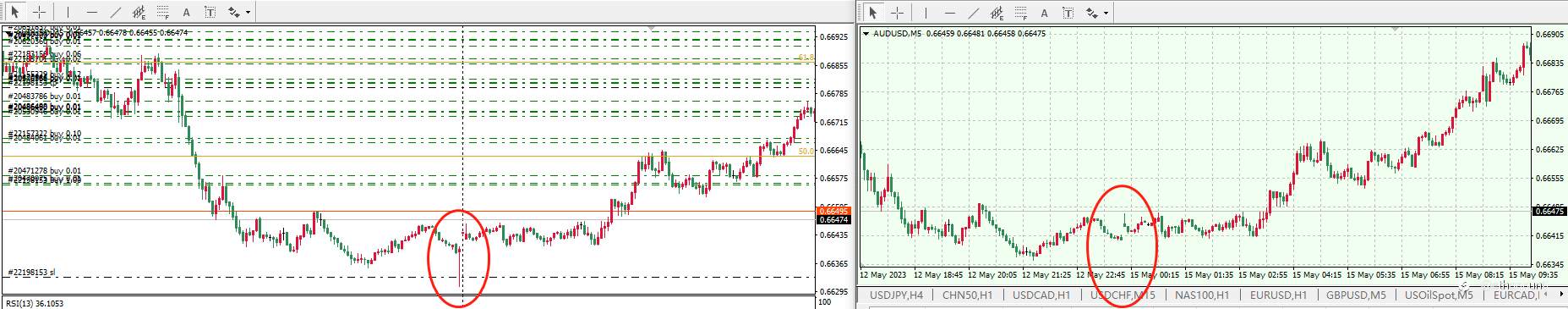Select Fibonacci retracement tool in left toolbar
The height and width of the screenshot is (309, 1568).
coord(162,12)
